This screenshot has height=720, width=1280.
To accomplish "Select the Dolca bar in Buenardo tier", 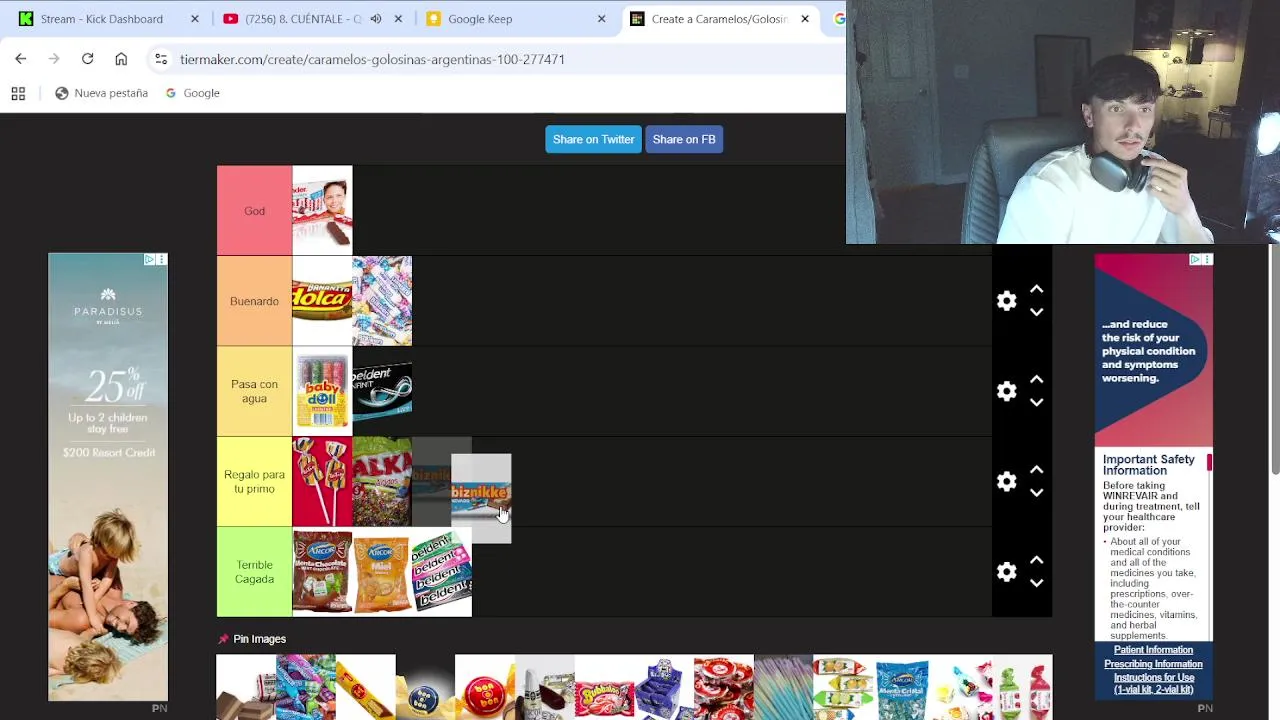I will (322, 301).
